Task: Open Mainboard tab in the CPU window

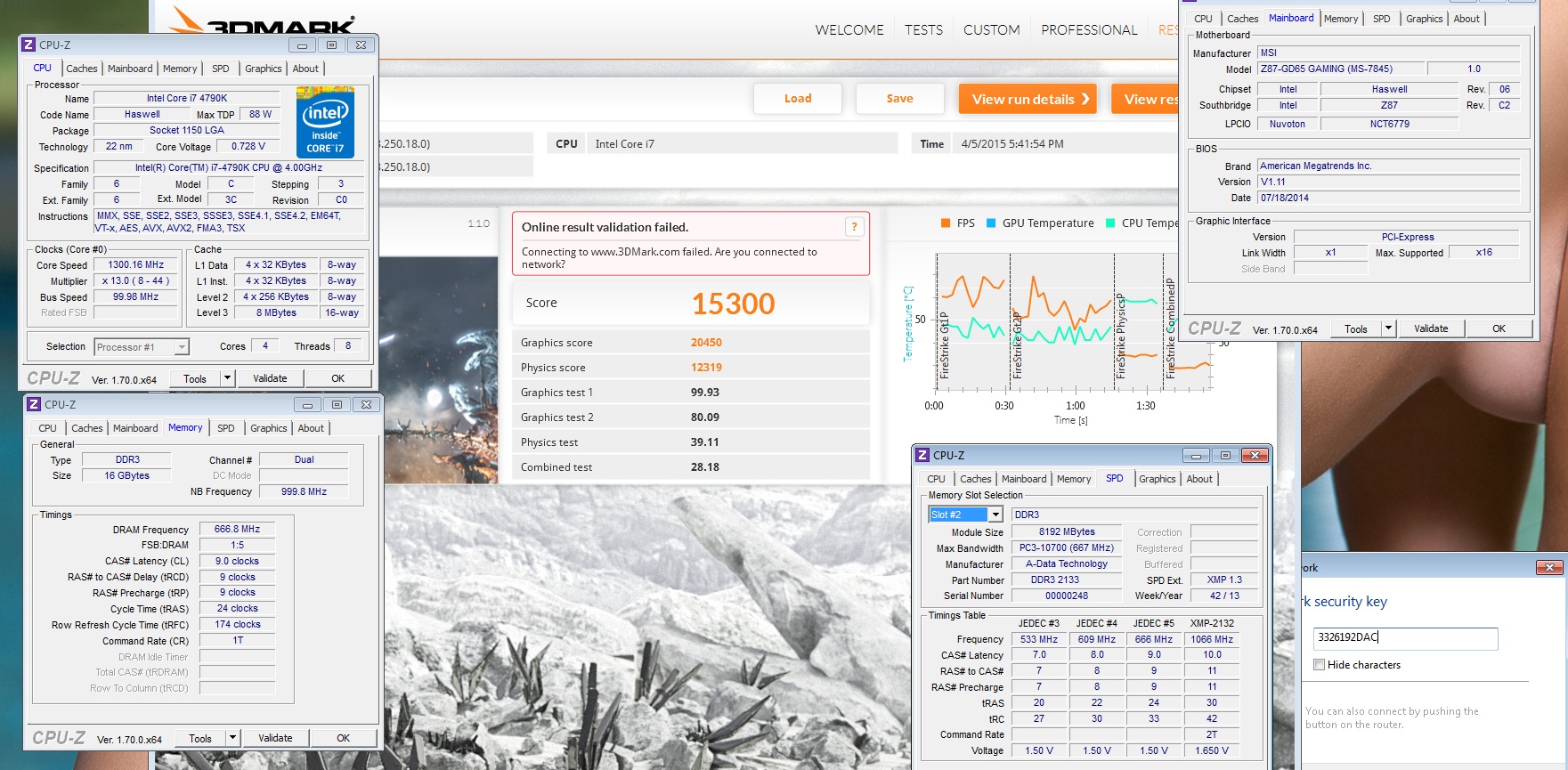Action: (x=130, y=69)
